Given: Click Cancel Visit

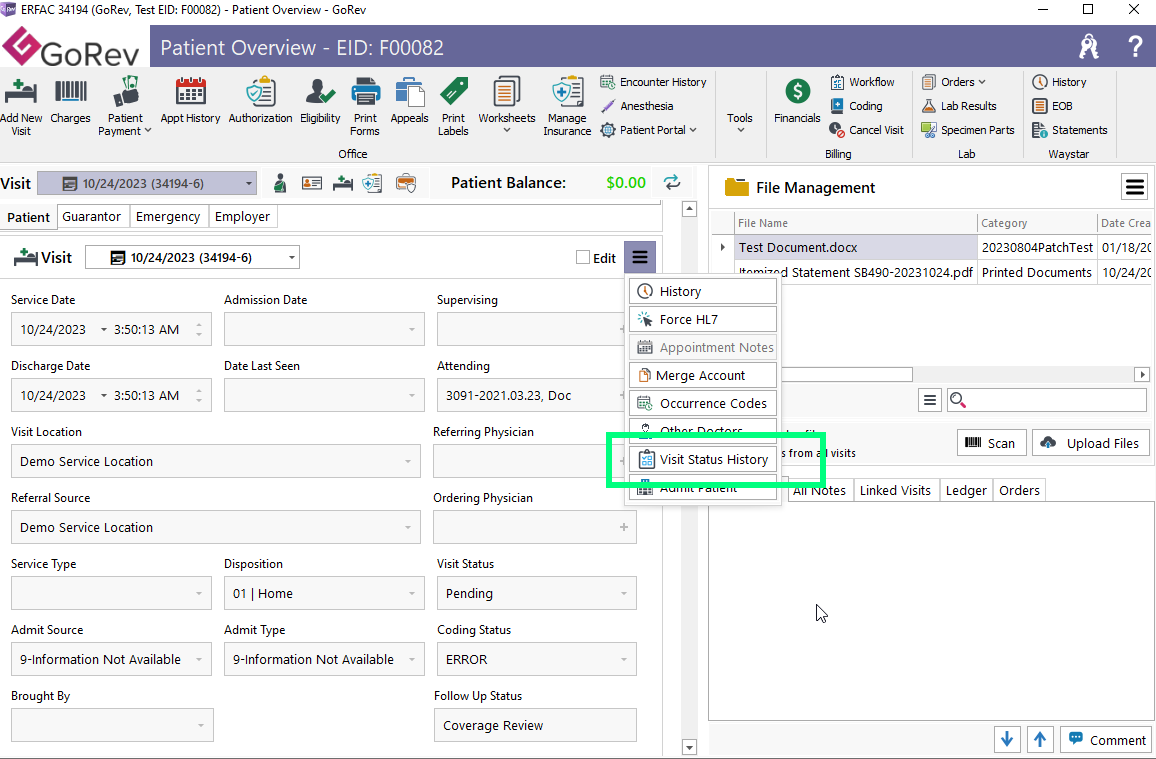Looking at the screenshot, I should 866,130.
